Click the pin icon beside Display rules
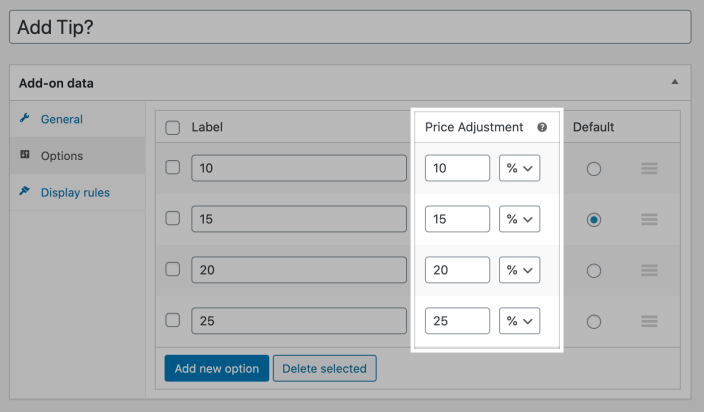The height and width of the screenshot is (412, 704). click(25, 192)
